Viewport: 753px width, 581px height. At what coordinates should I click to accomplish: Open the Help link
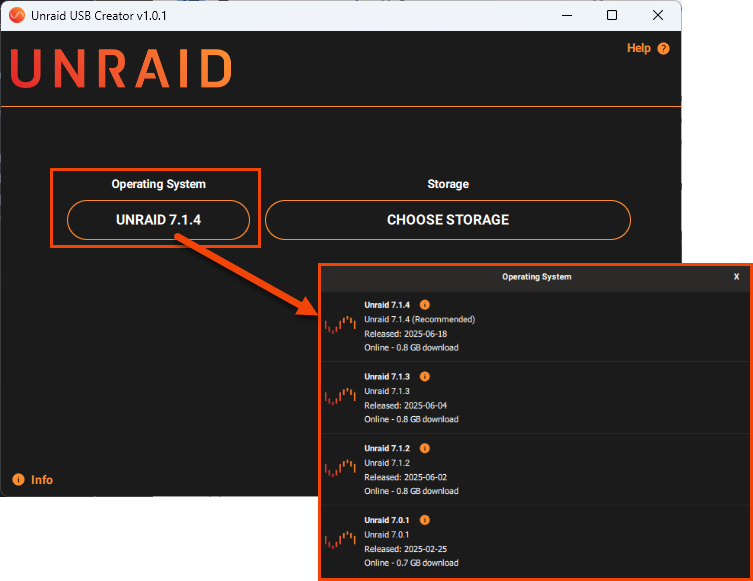(638, 48)
